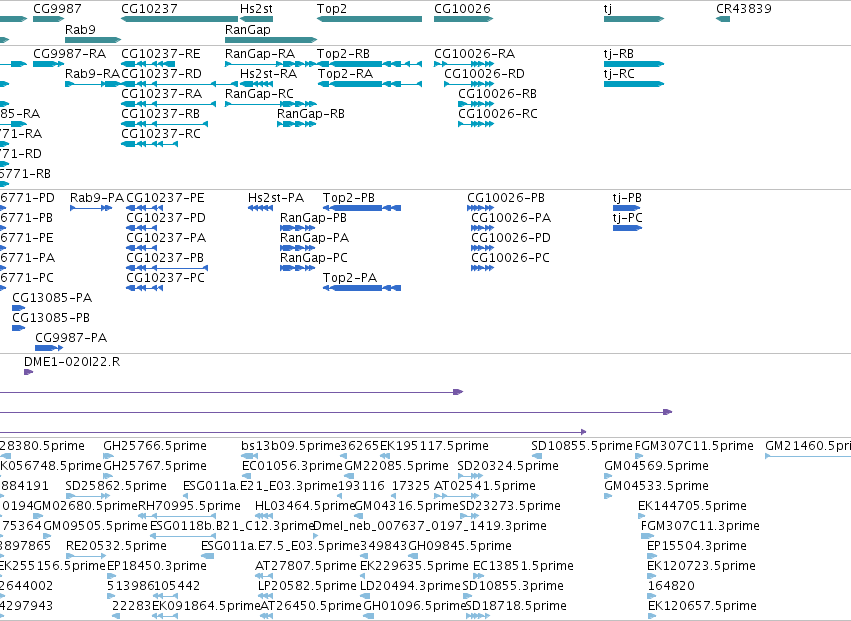851x621 pixels.
Task: Select EST SD20324.5prime
Action: tap(508, 466)
